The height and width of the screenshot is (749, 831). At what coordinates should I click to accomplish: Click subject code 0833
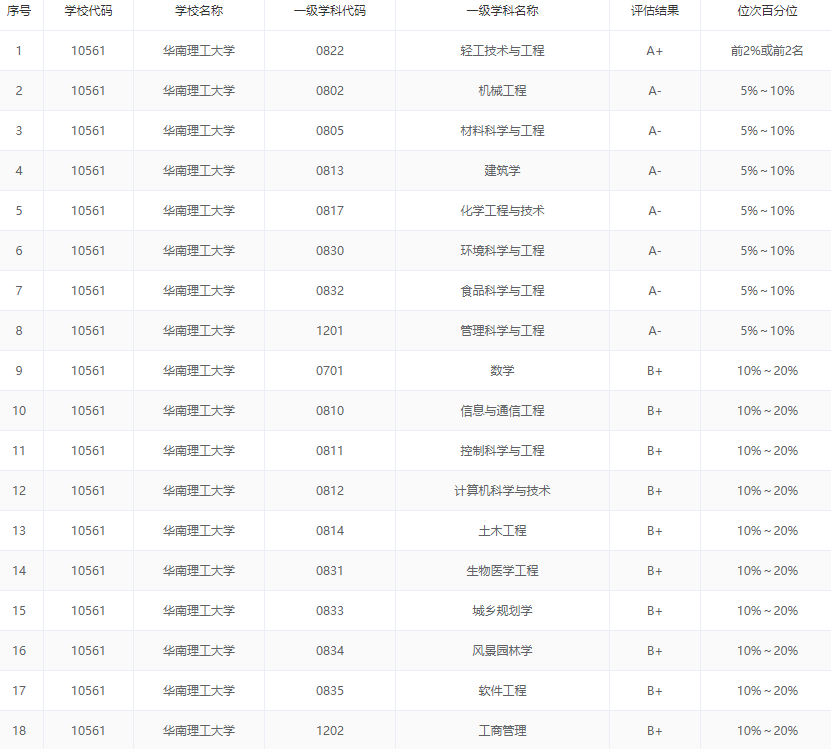[x=330, y=611]
